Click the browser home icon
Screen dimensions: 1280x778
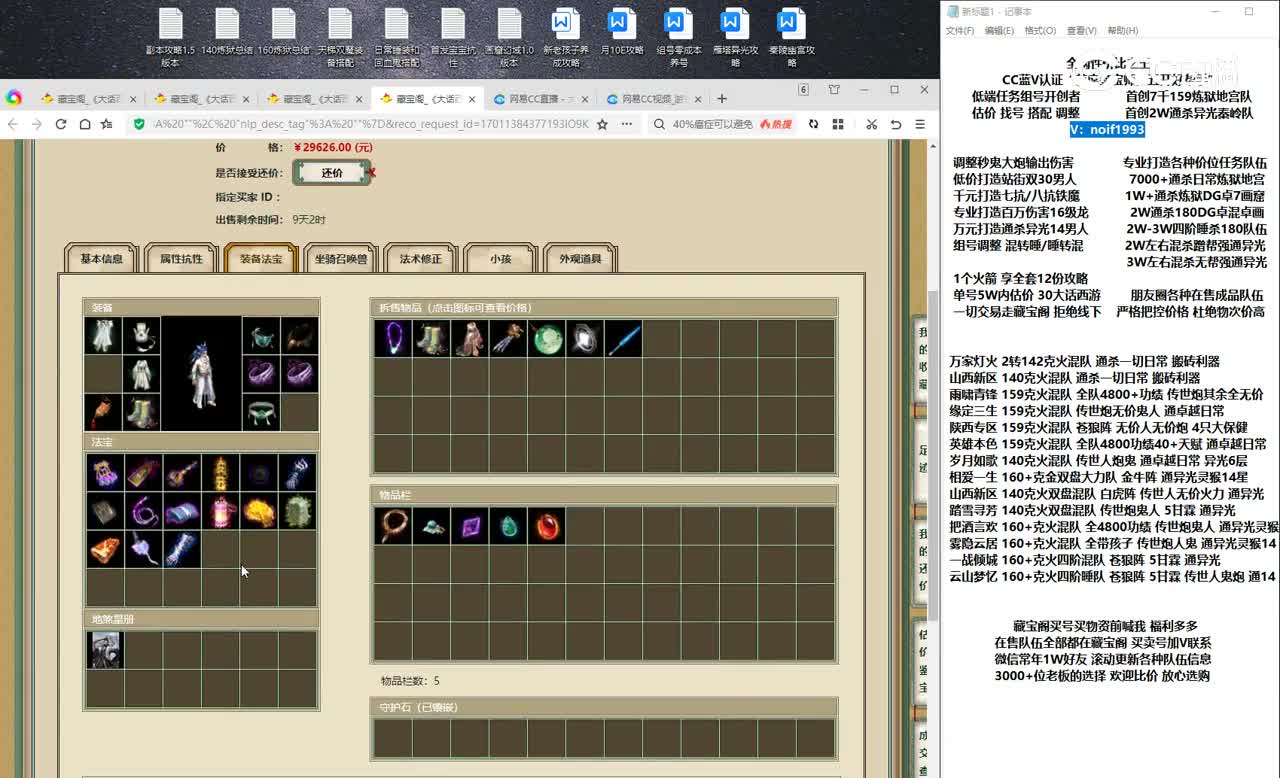(85, 124)
